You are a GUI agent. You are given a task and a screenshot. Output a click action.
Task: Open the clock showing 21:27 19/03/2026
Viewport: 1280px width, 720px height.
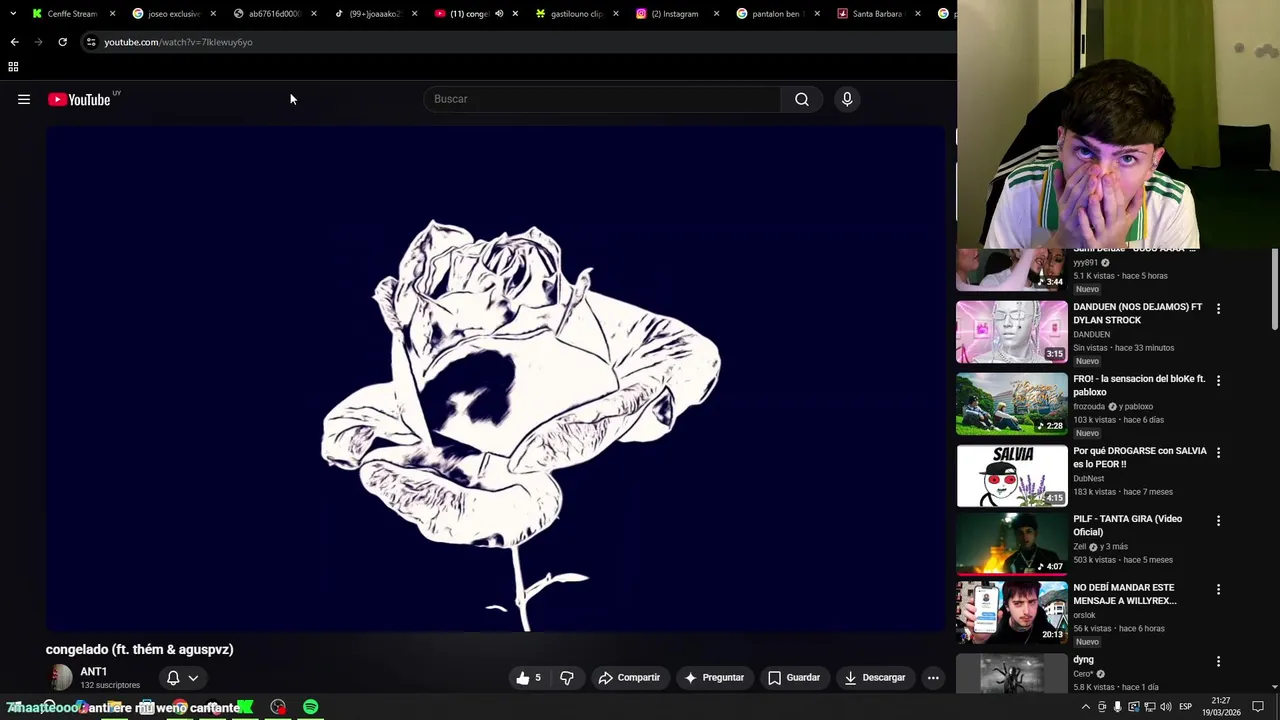[1222, 707]
